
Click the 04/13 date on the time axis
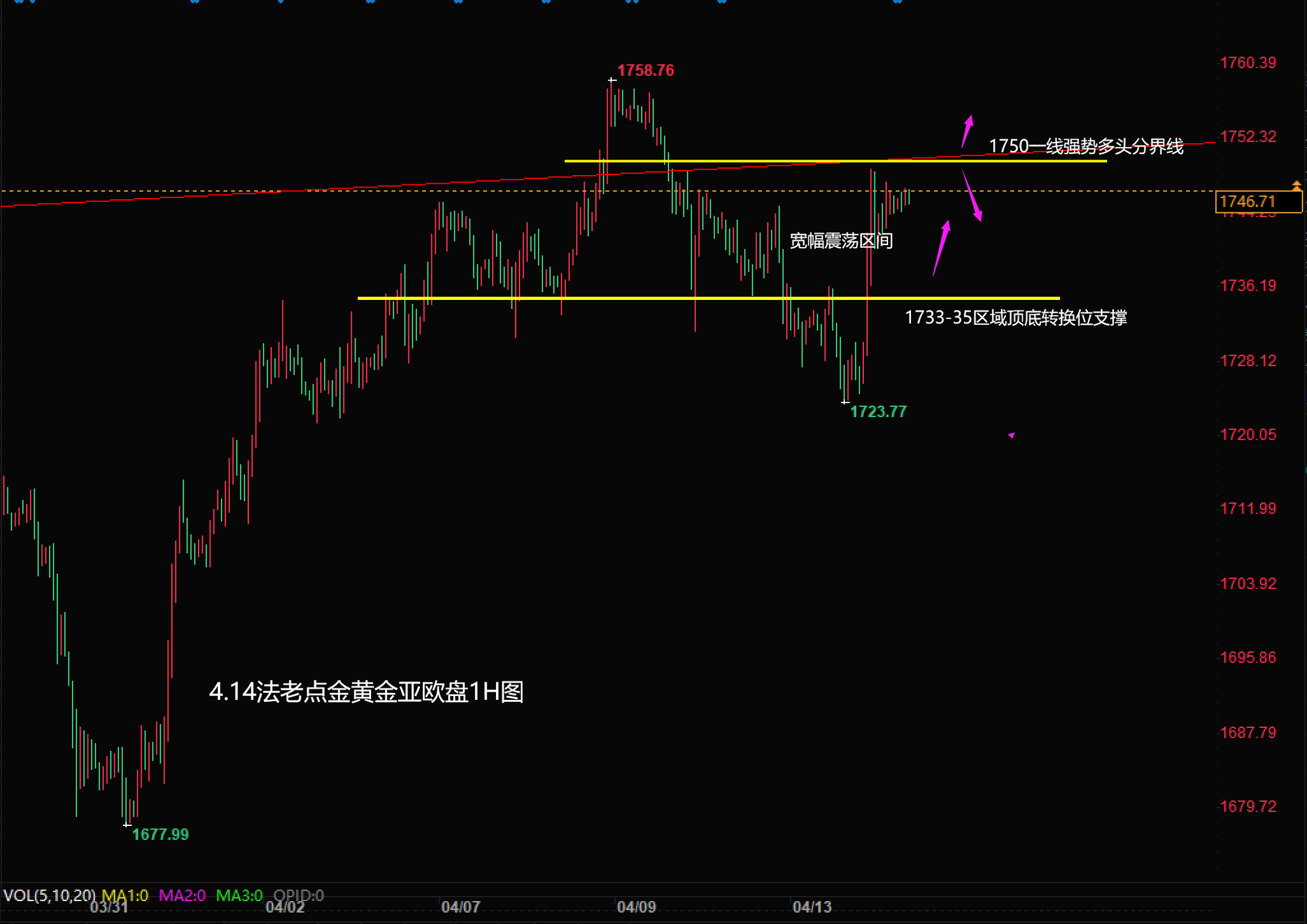(812, 907)
